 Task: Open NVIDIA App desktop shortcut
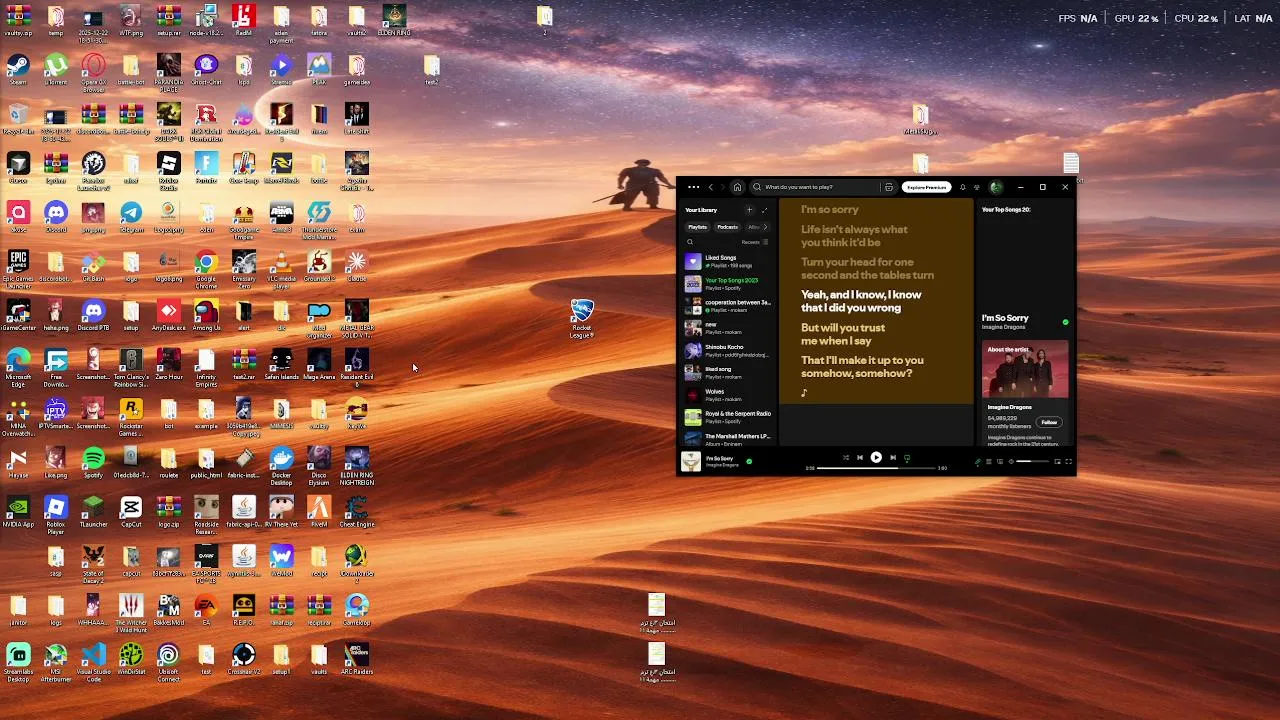[18, 511]
